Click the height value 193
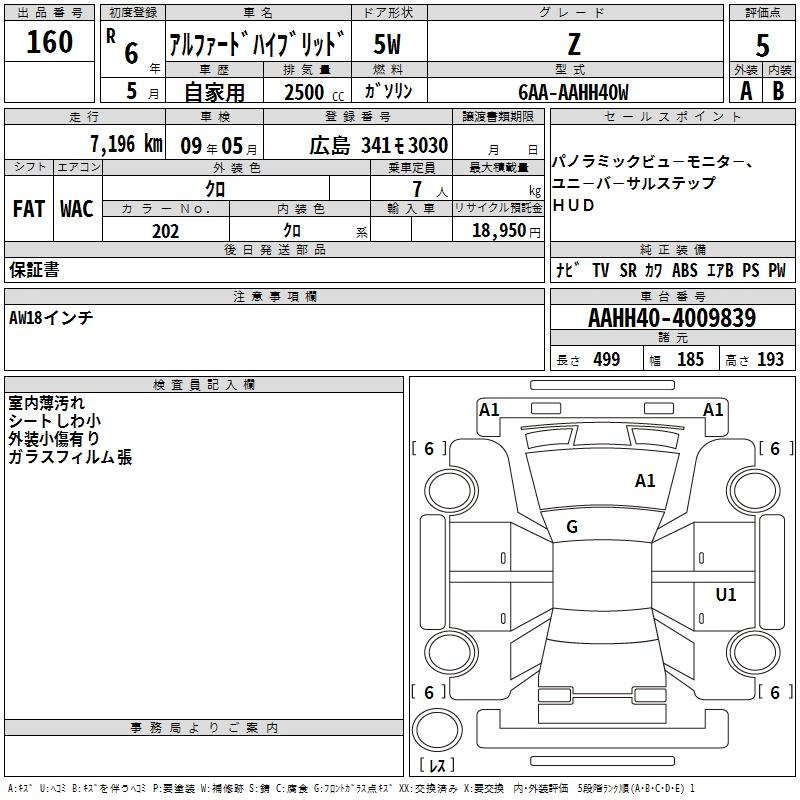The height and width of the screenshot is (800, 800). [770, 359]
